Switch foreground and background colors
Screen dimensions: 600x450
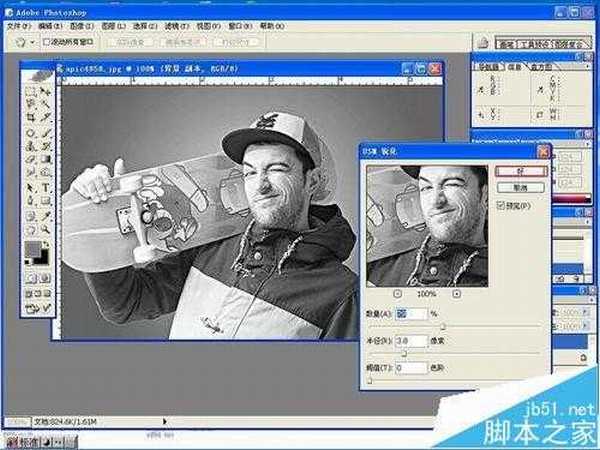point(47,244)
